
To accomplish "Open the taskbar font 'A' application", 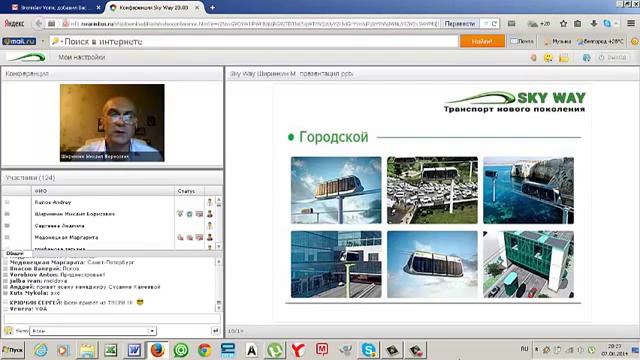I will coord(251,350).
